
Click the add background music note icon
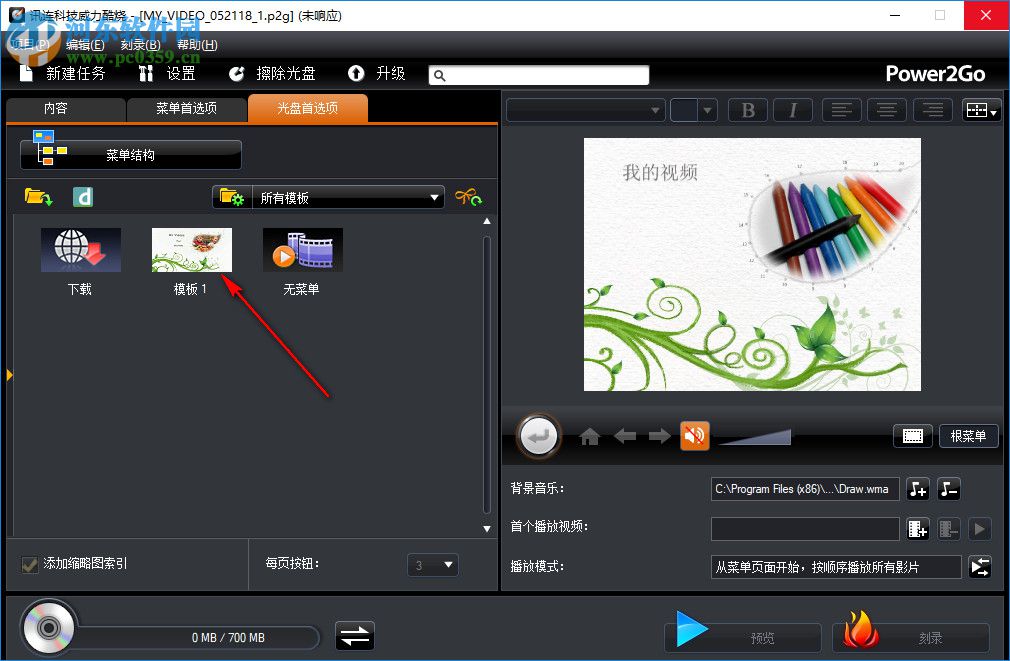[x=918, y=489]
